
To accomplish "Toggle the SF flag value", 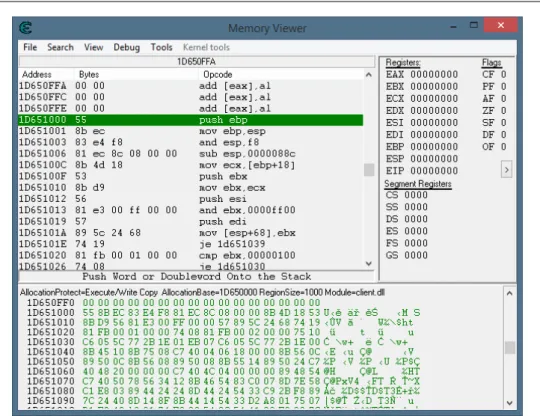I will point(503,123).
